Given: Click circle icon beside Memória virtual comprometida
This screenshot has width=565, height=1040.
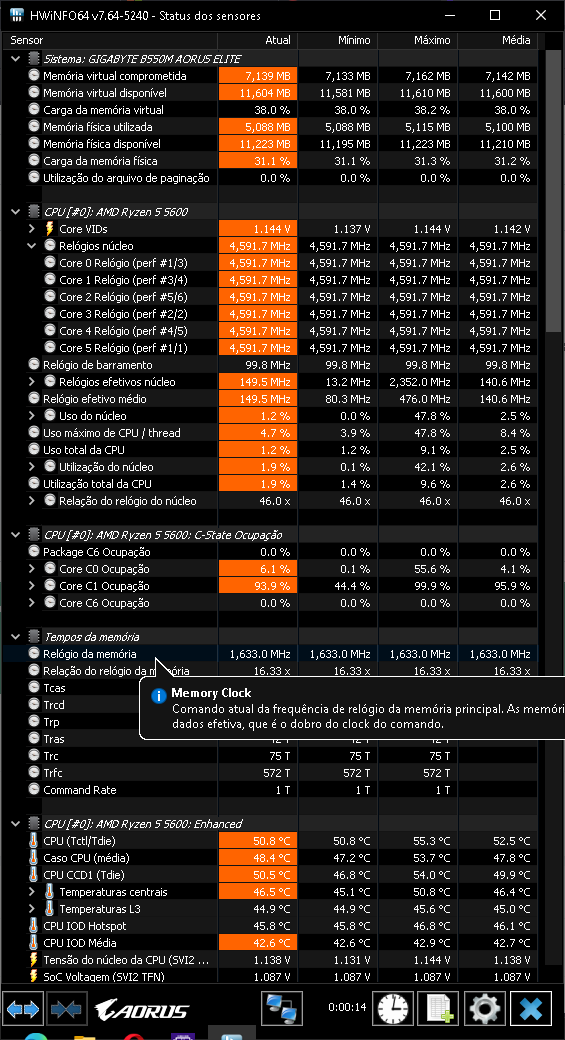Looking at the screenshot, I should pos(34,76).
